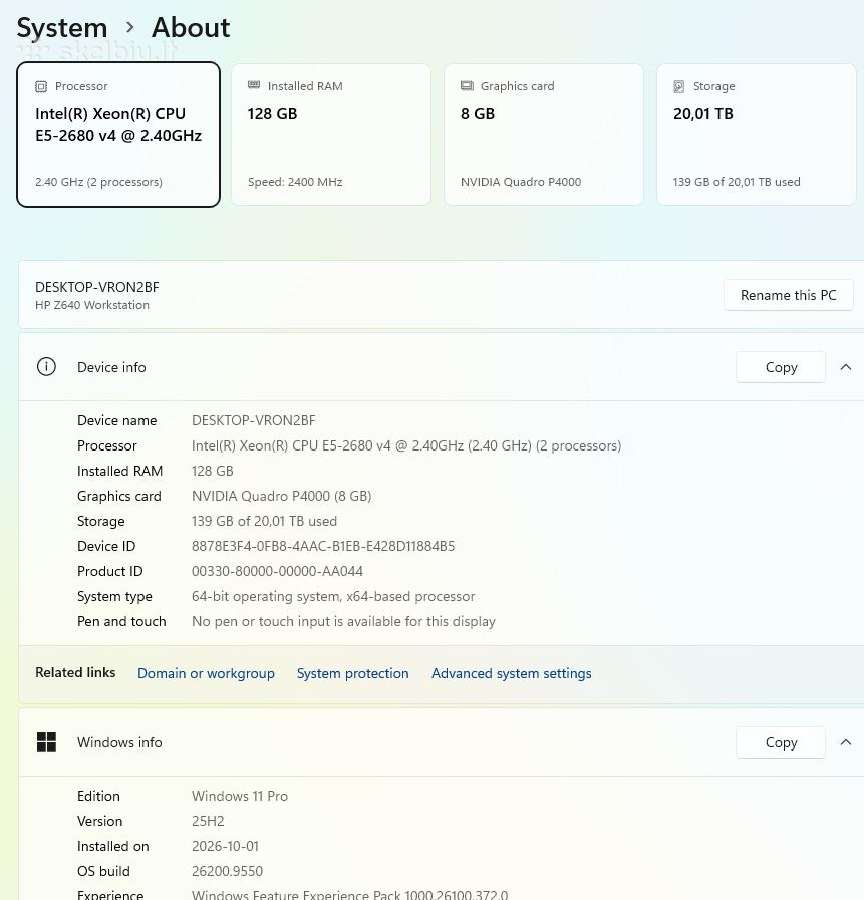The width and height of the screenshot is (864, 900).
Task: Copy the Device info details
Action: click(x=781, y=367)
